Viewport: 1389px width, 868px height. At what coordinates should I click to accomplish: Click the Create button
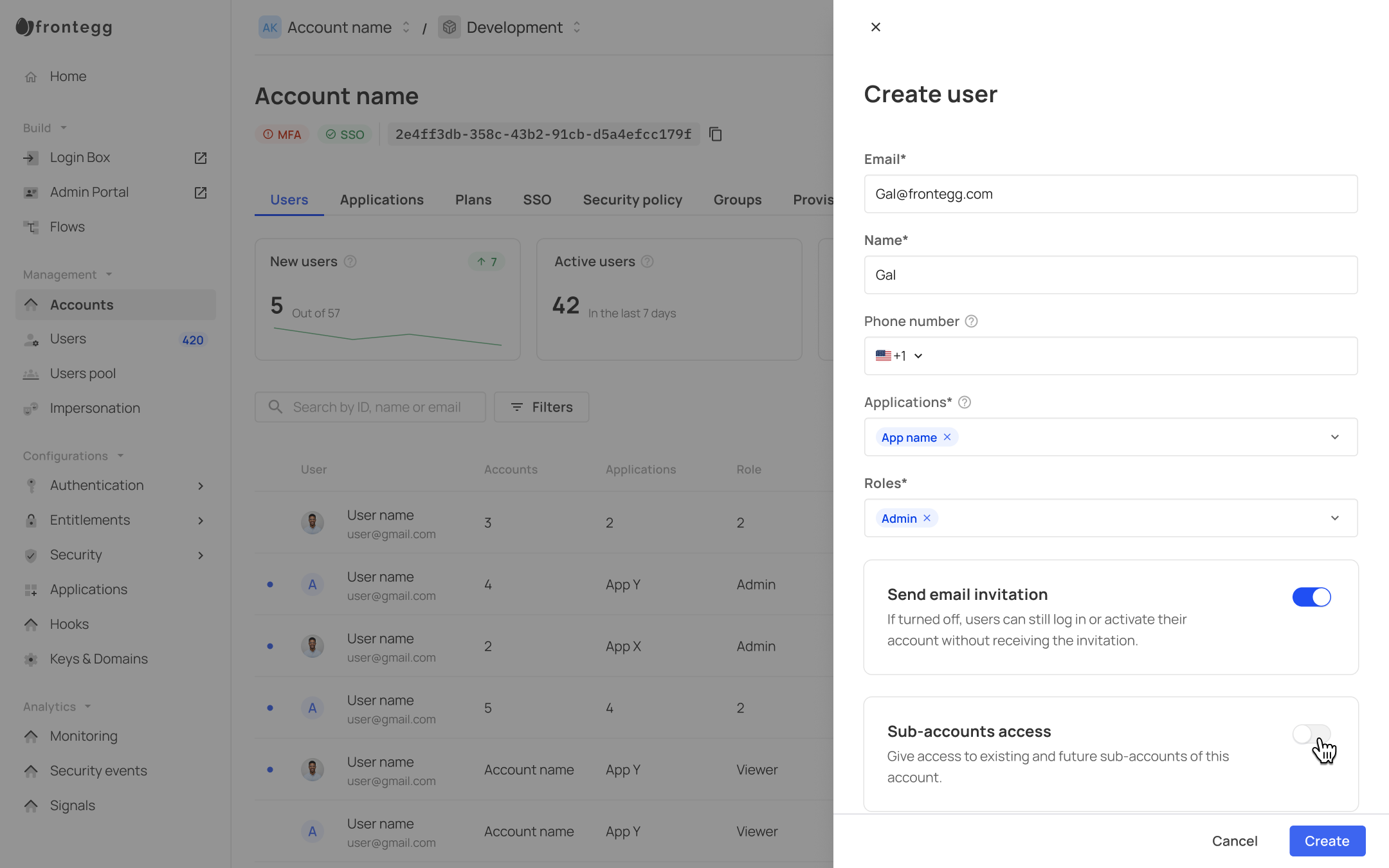coord(1327,841)
